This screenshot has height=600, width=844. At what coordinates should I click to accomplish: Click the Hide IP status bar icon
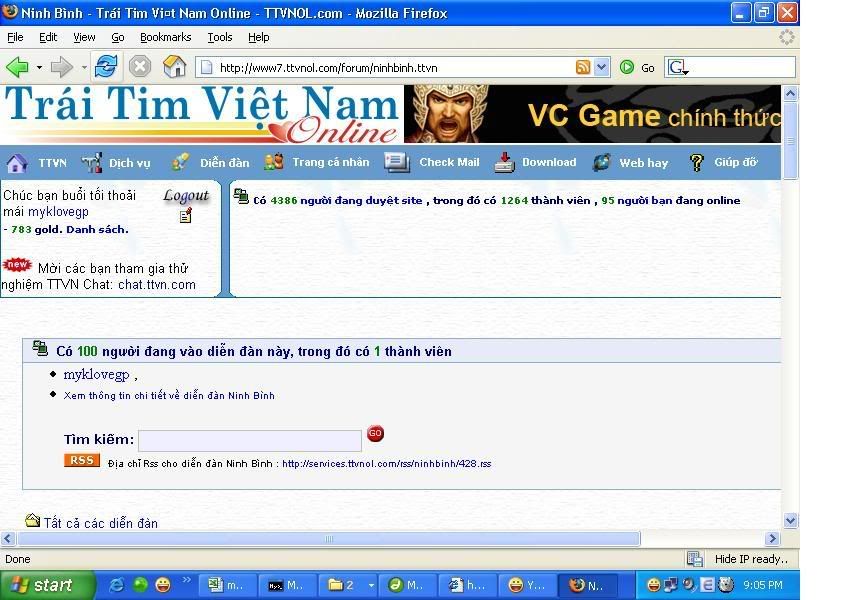695,559
